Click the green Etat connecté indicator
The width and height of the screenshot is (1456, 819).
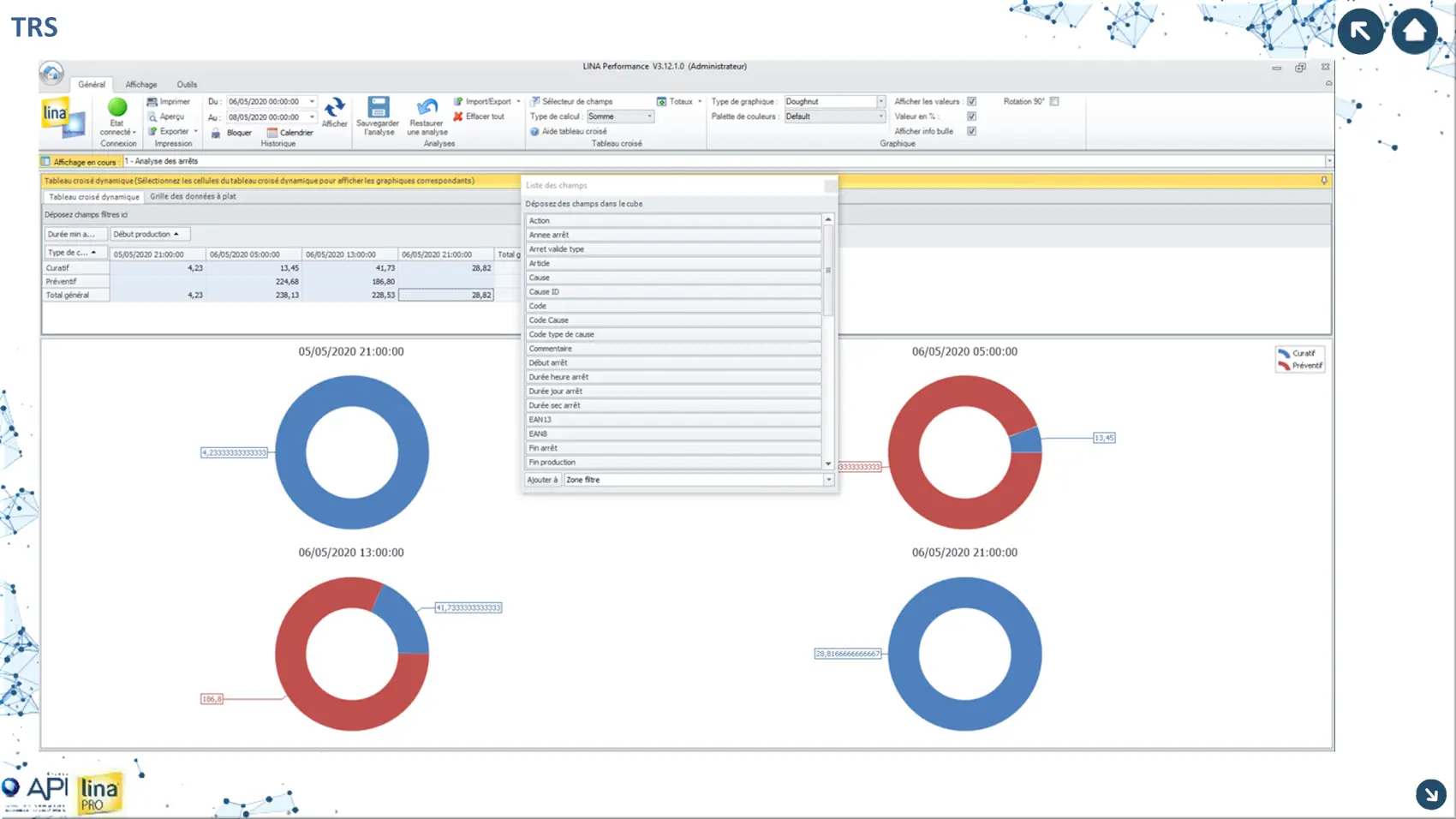point(117,107)
